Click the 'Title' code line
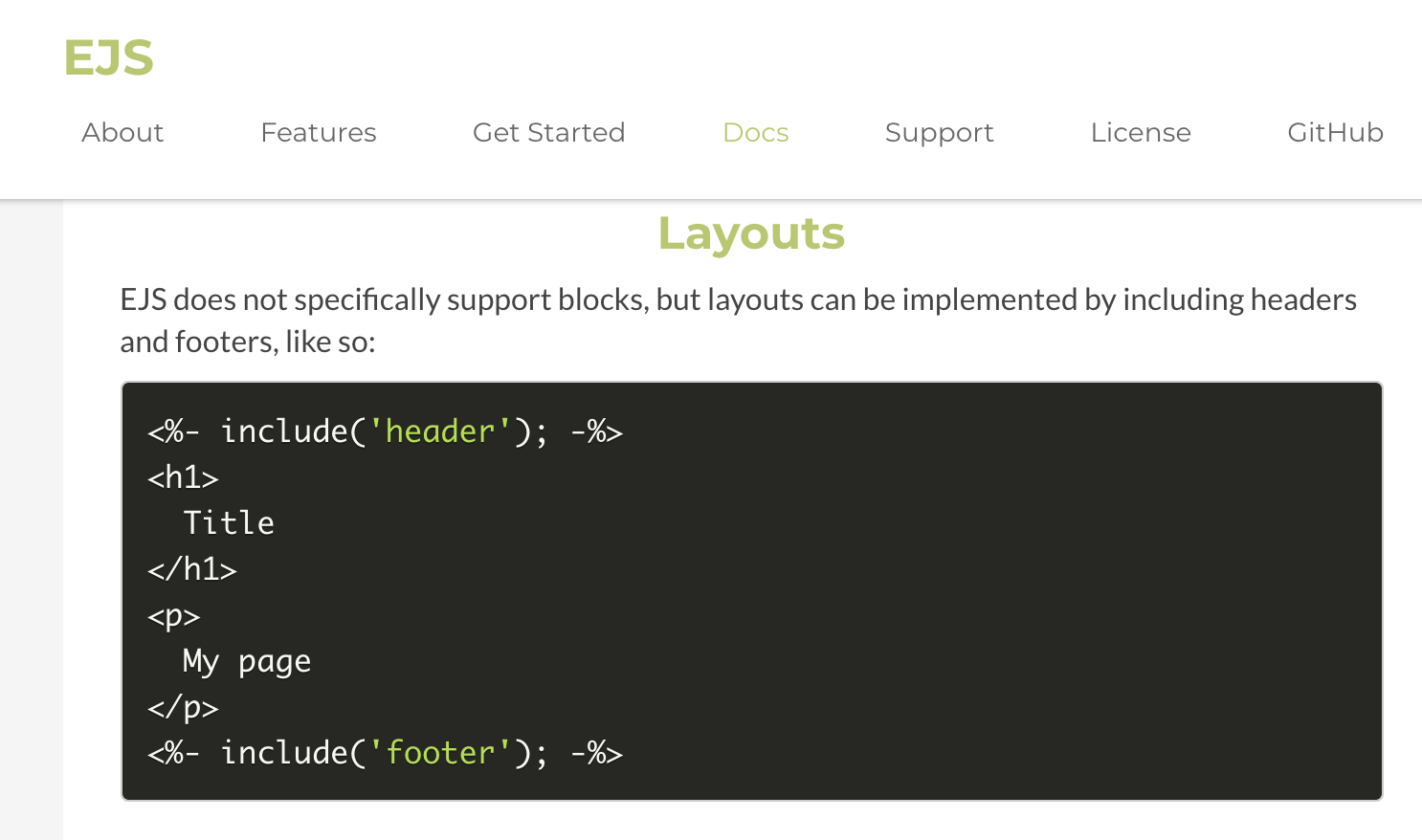Image resolution: width=1422 pixels, height=840 pixels. tap(229, 523)
